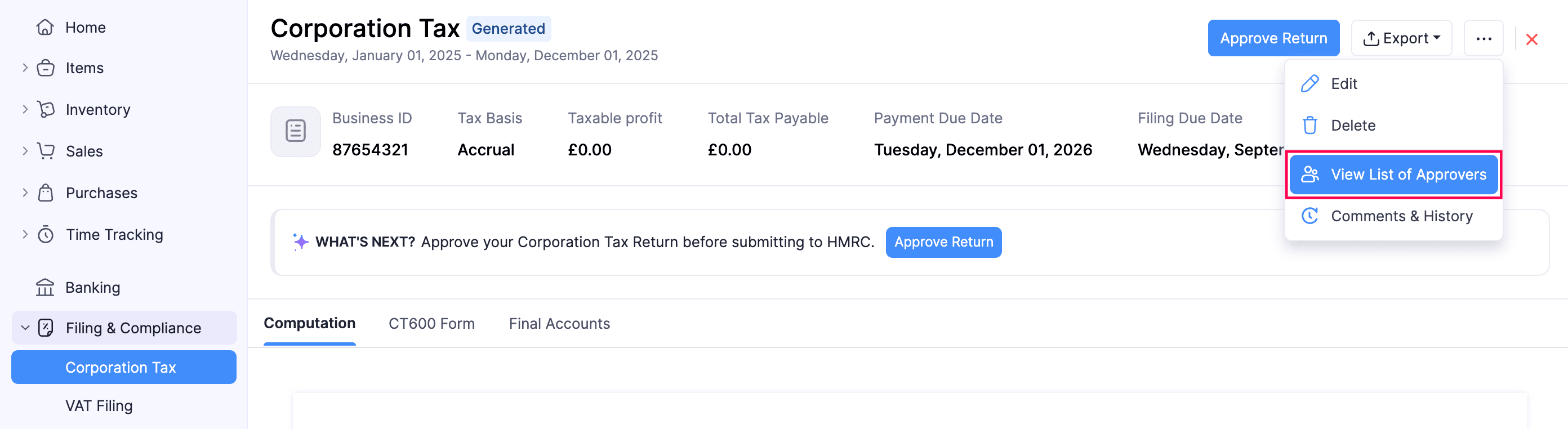
Task: Click the red X close icon
Action: 1531,39
